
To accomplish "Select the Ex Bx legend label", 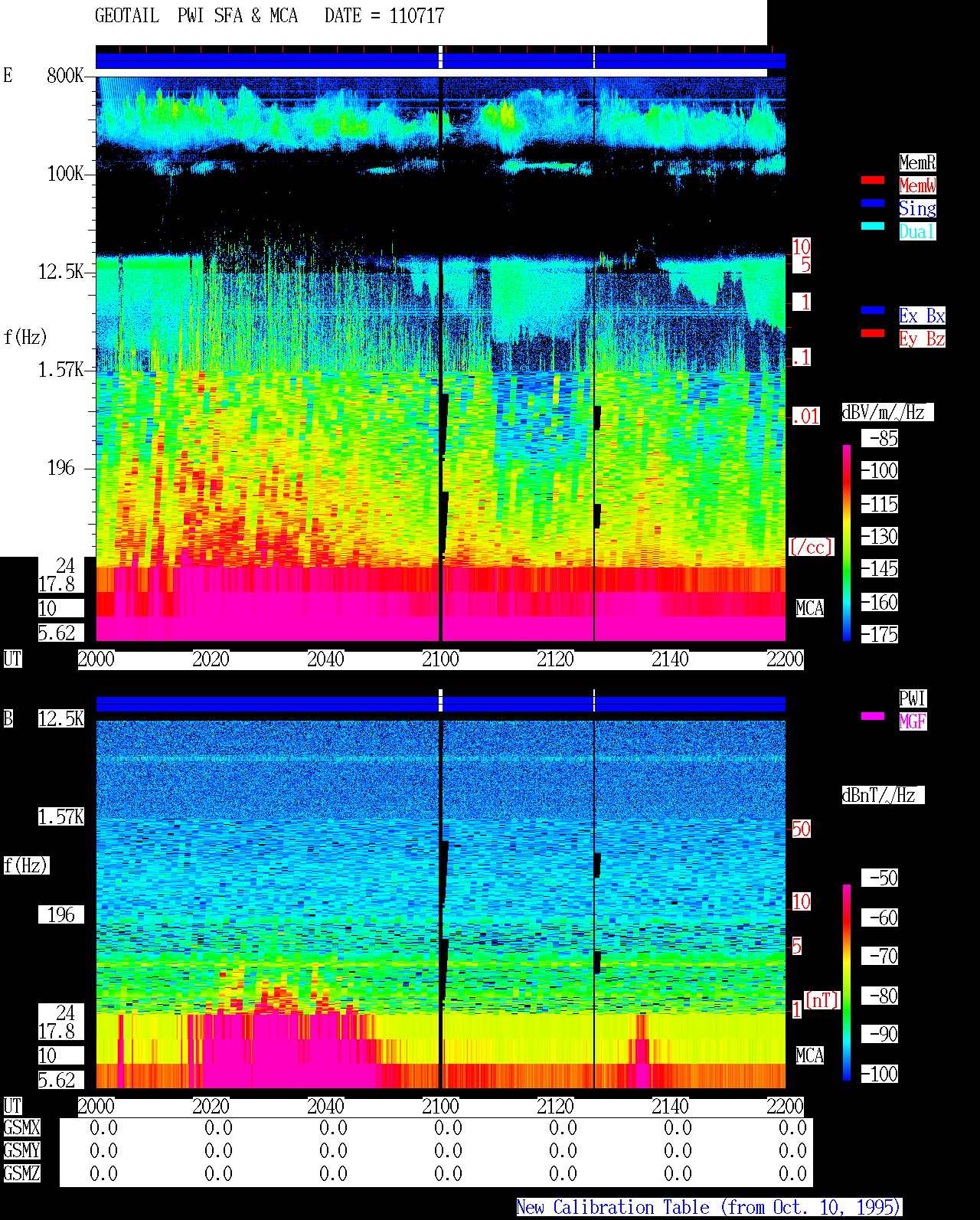I will tap(922, 316).
